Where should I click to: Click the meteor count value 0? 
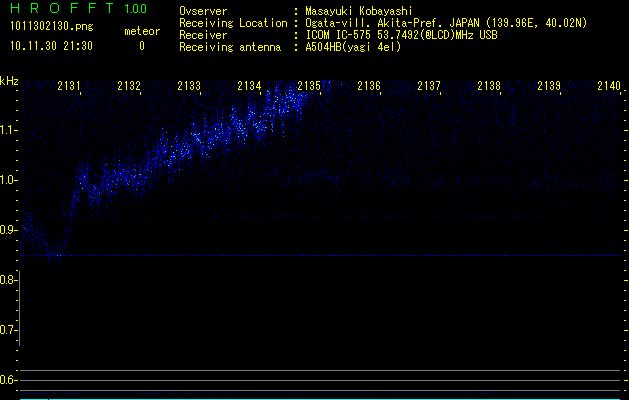tap(142, 46)
